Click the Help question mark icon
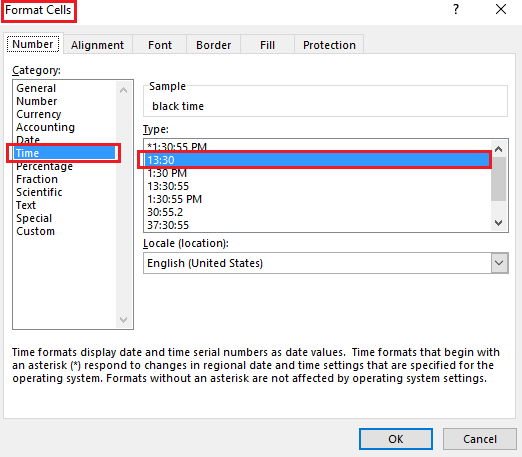 tap(456, 9)
